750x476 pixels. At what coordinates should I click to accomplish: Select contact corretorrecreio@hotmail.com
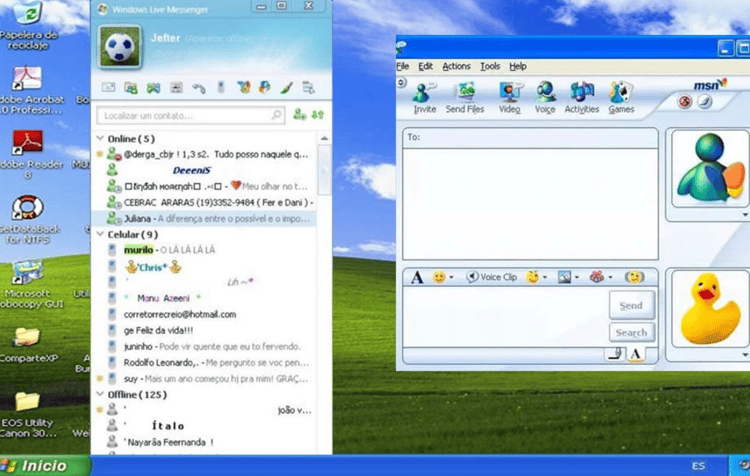(x=205, y=314)
